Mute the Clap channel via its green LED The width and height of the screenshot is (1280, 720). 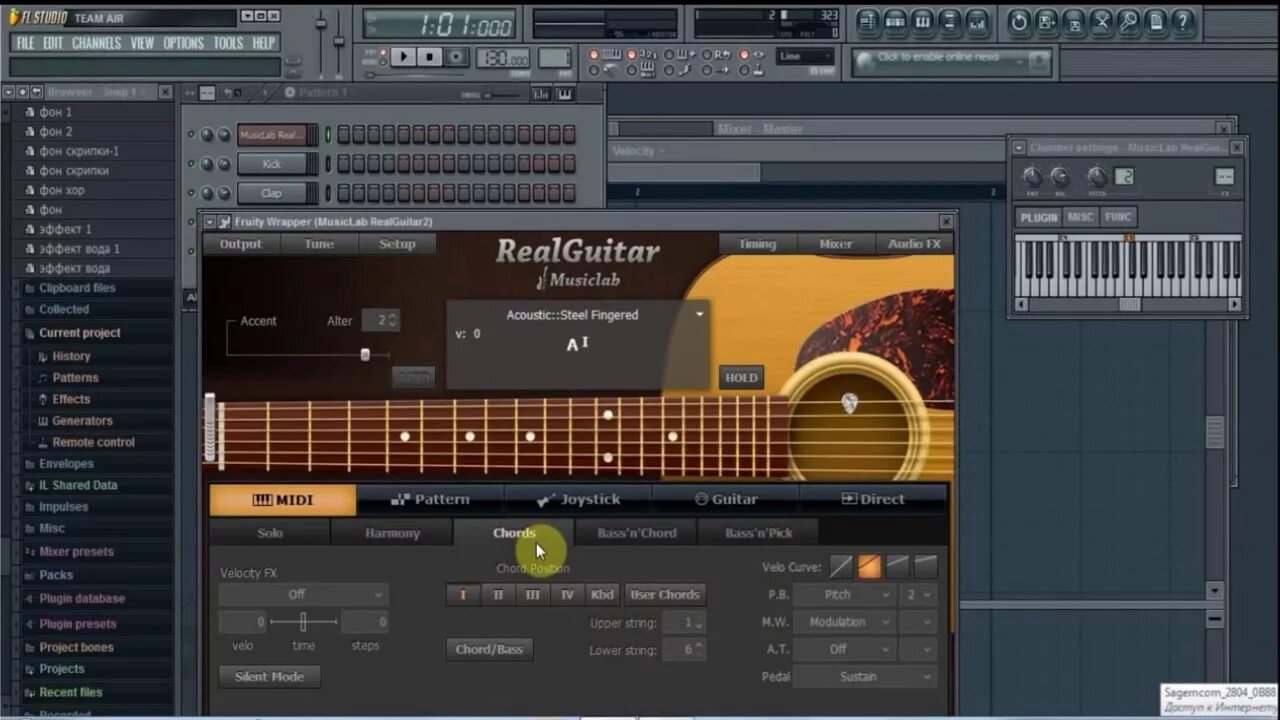[x=191, y=193]
